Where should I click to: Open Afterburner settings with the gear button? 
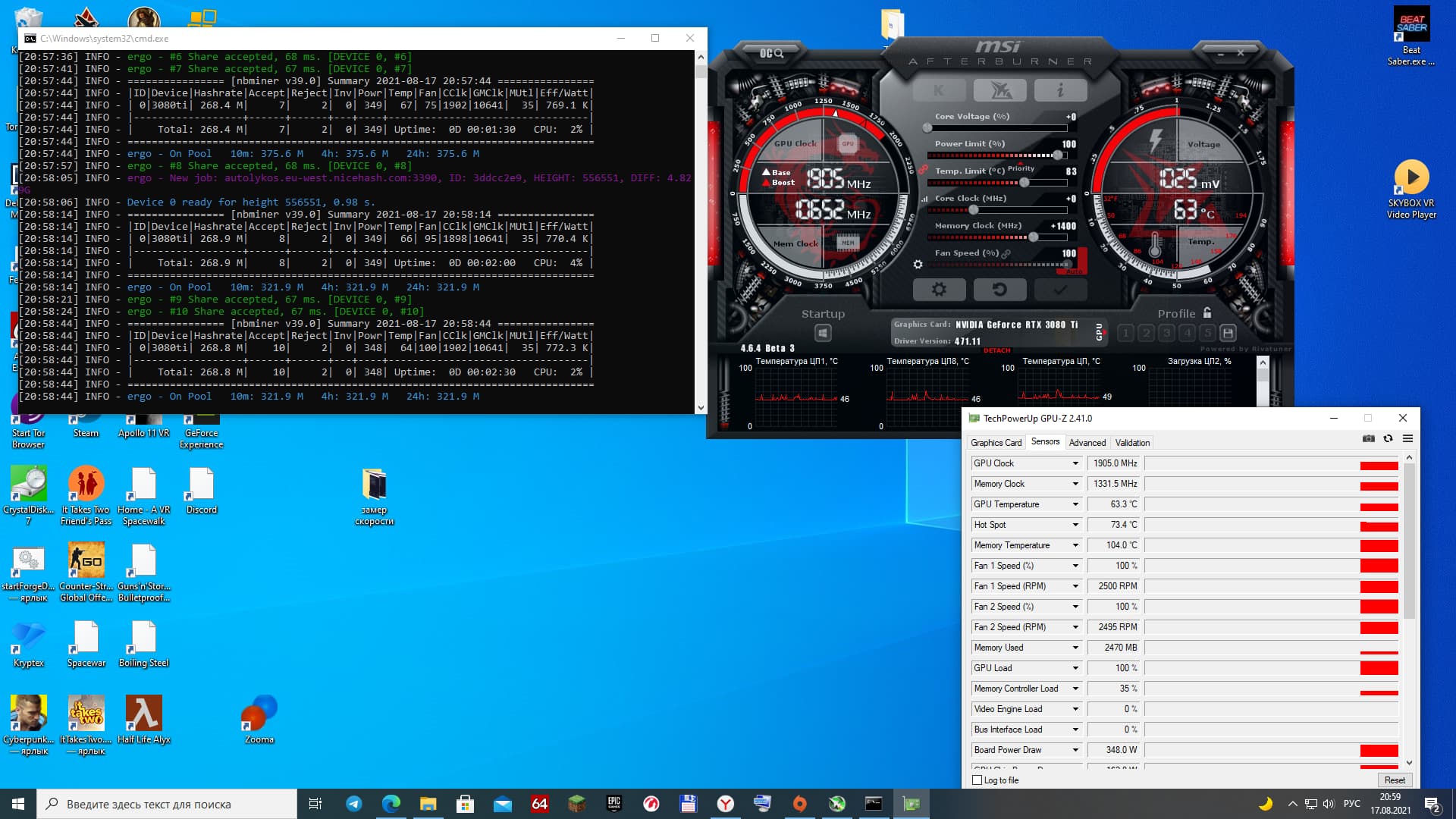pos(939,290)
